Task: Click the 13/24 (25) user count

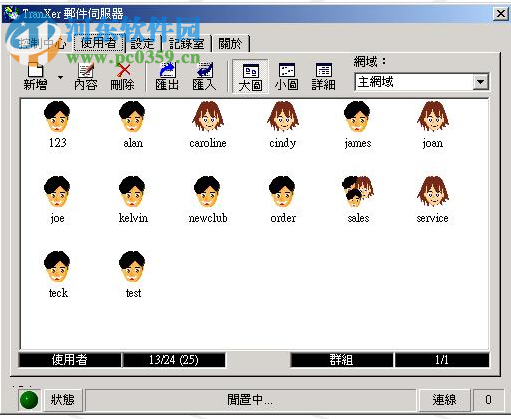Action: [174, 360]
